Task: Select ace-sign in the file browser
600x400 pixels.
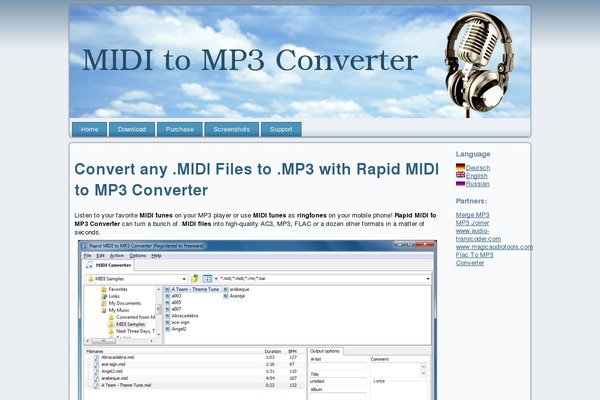Action: pyautogui.click(x=180, y=322)
